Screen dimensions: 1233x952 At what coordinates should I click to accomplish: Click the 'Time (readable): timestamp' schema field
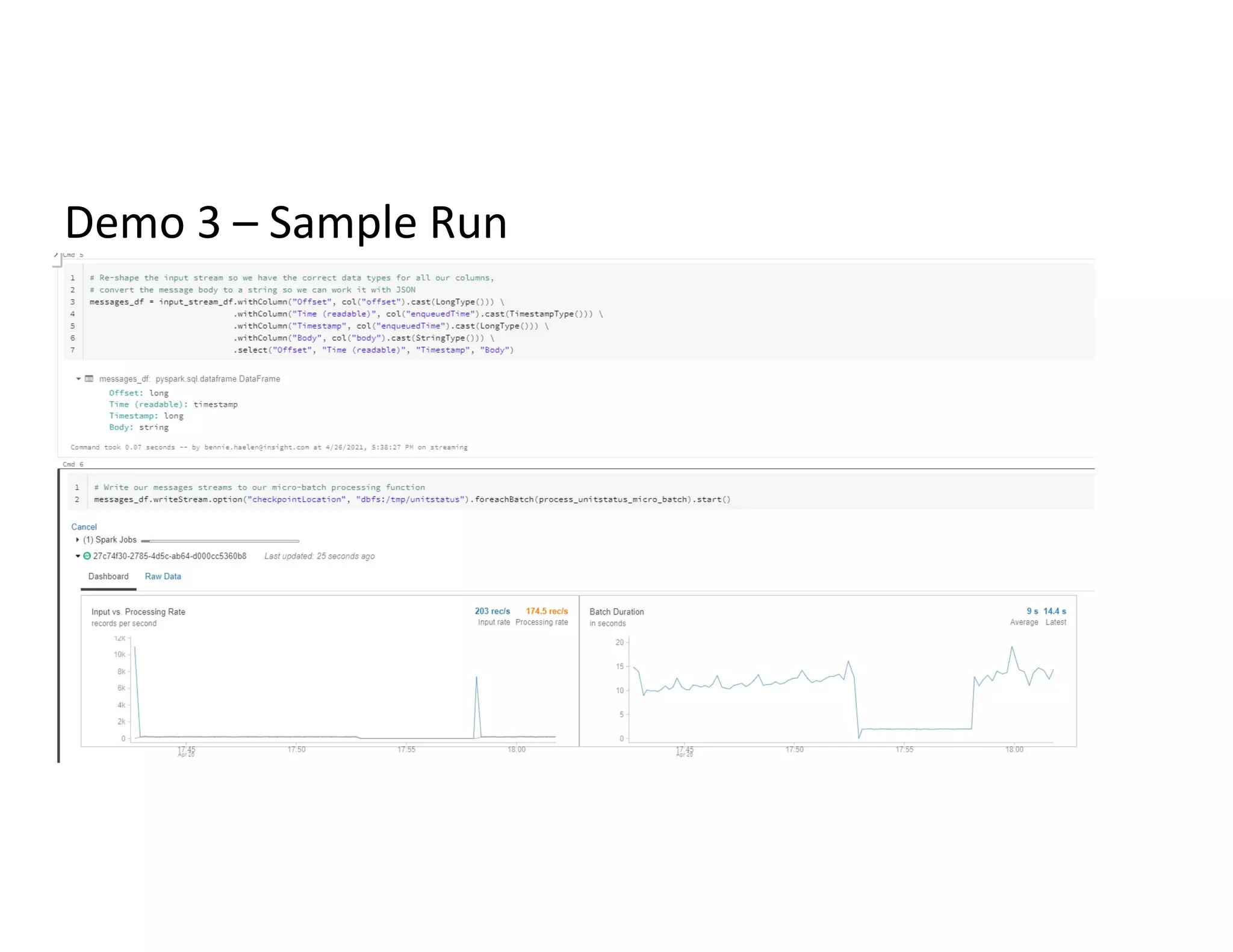[x=173, y=404]
